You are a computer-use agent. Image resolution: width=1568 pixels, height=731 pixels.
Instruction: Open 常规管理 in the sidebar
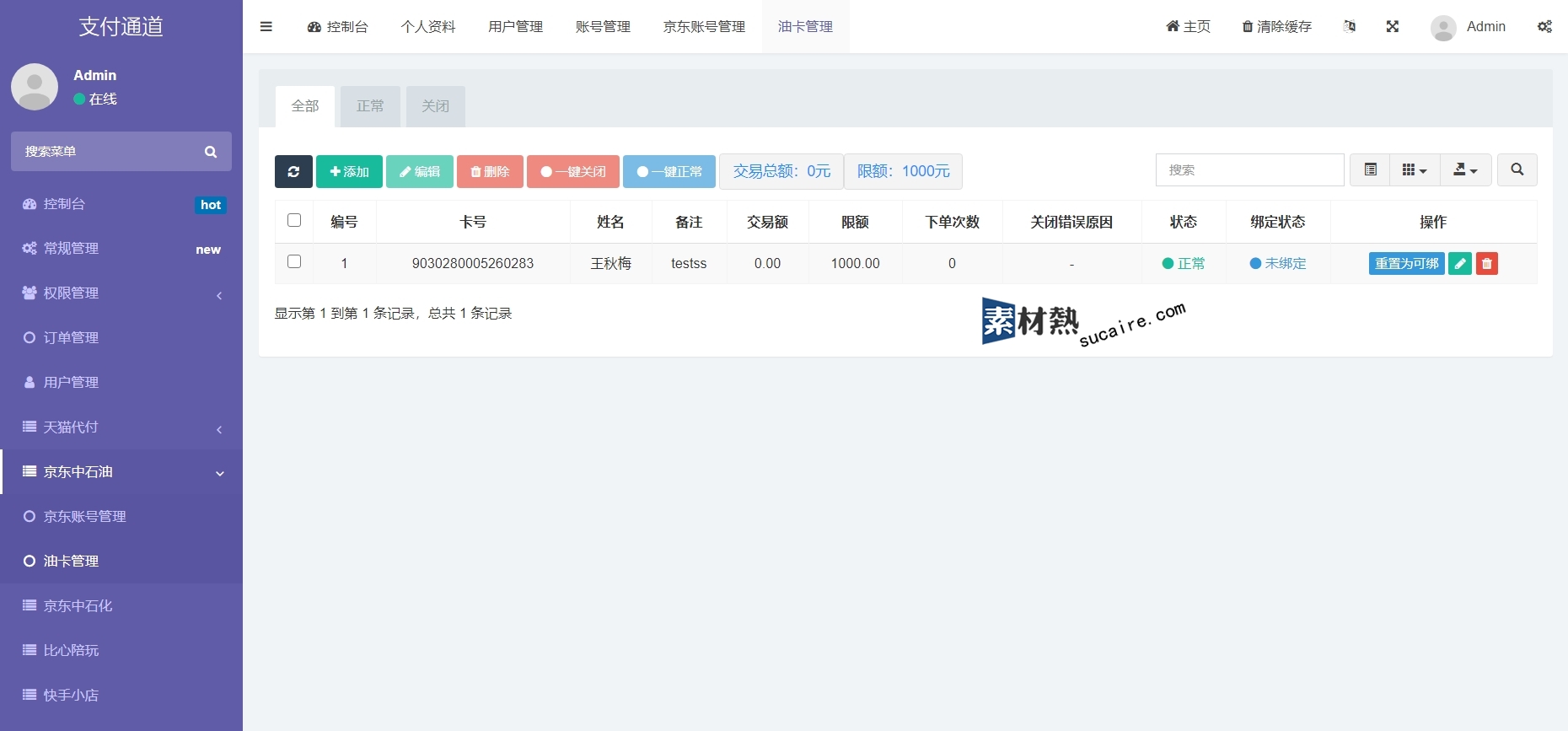(x=121, y=249)
